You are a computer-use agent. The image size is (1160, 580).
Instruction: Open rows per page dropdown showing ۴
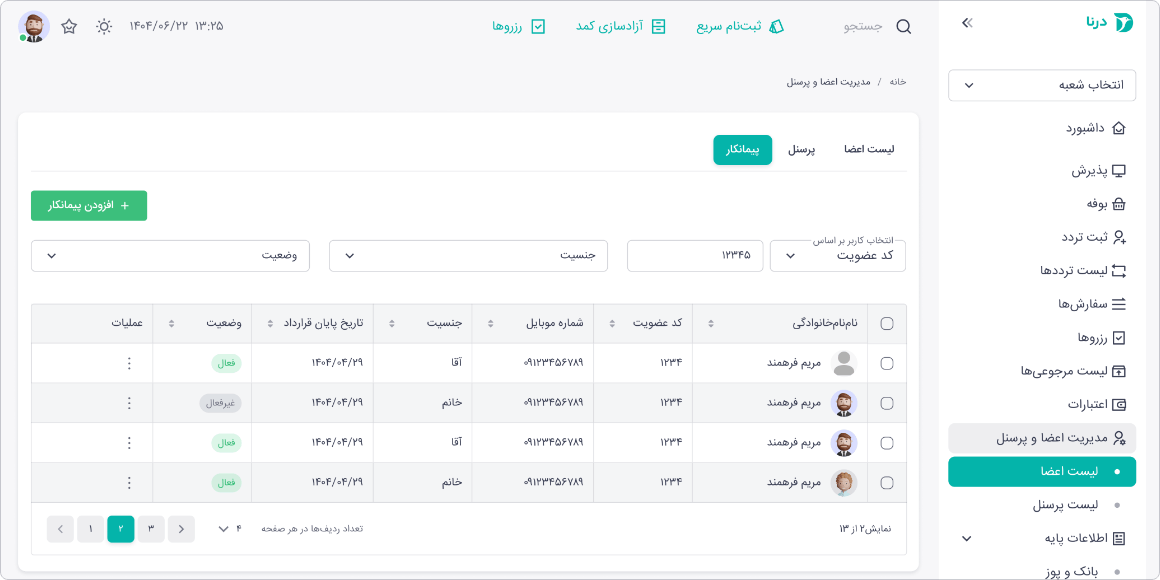pyautogui.click(x=229, y=529)
